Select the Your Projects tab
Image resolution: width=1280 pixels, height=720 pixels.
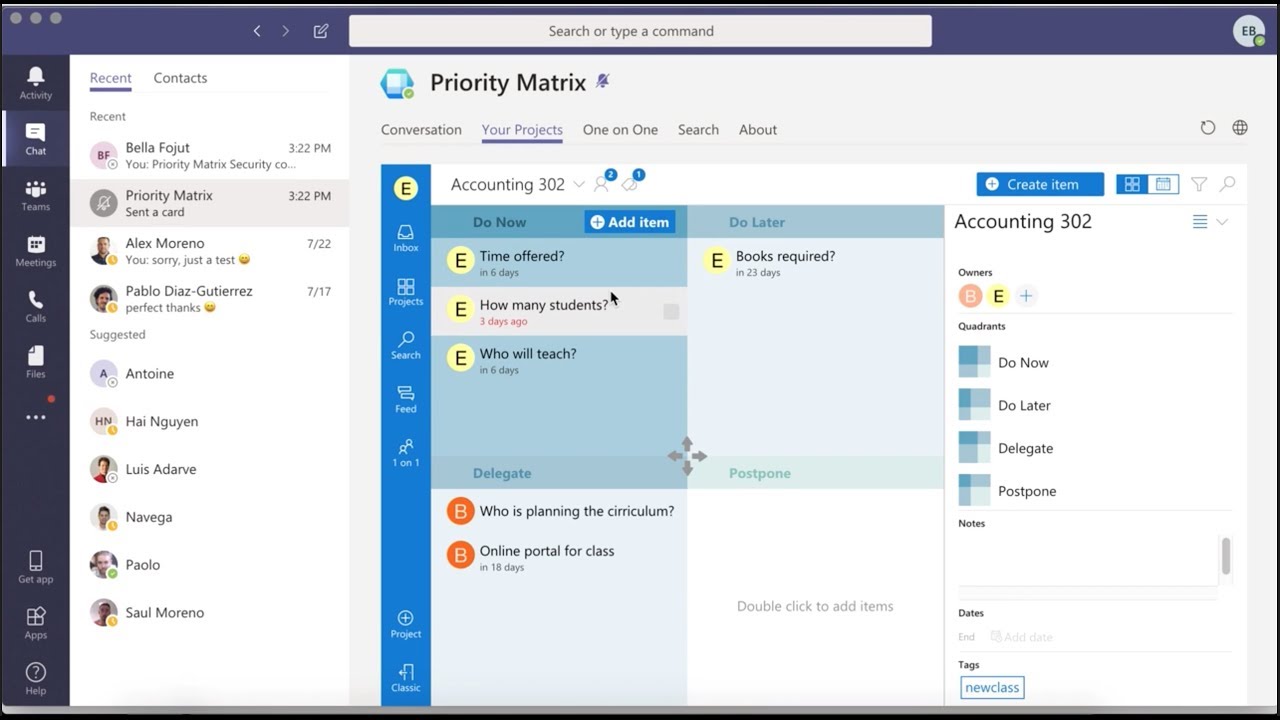pos(522,130)
